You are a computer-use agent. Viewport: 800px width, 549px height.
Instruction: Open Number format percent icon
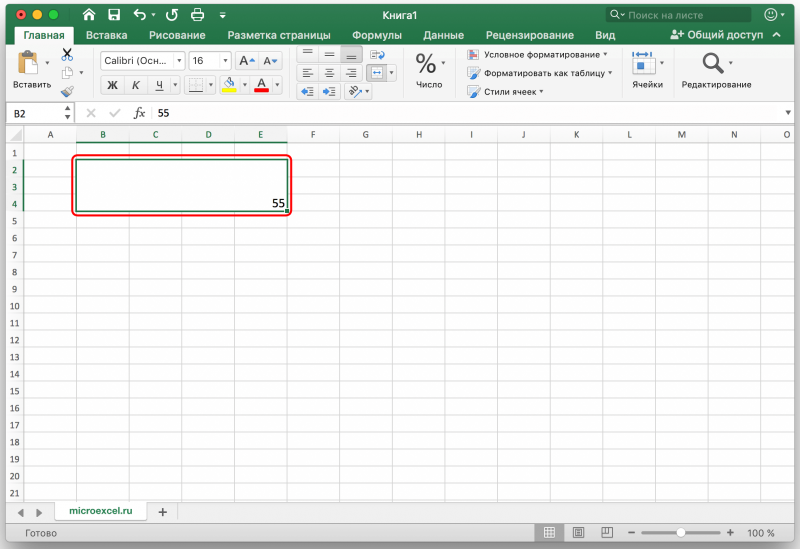pyautogui.click(x=426, y=64)
